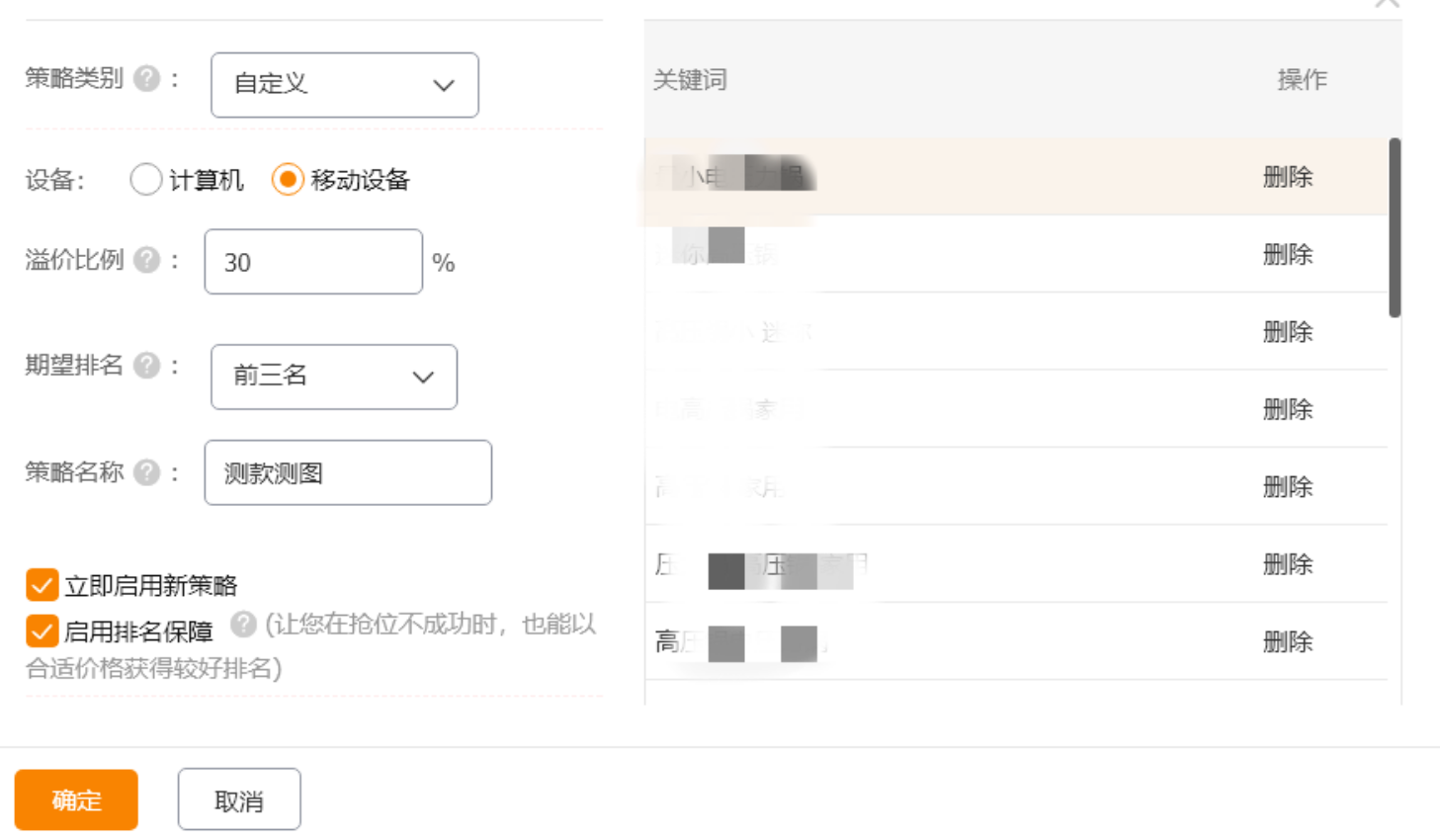Click the 确定 confirm button
Image resolution: width=1440 pixels, height=840 pixels.
[x=76, y=799]
